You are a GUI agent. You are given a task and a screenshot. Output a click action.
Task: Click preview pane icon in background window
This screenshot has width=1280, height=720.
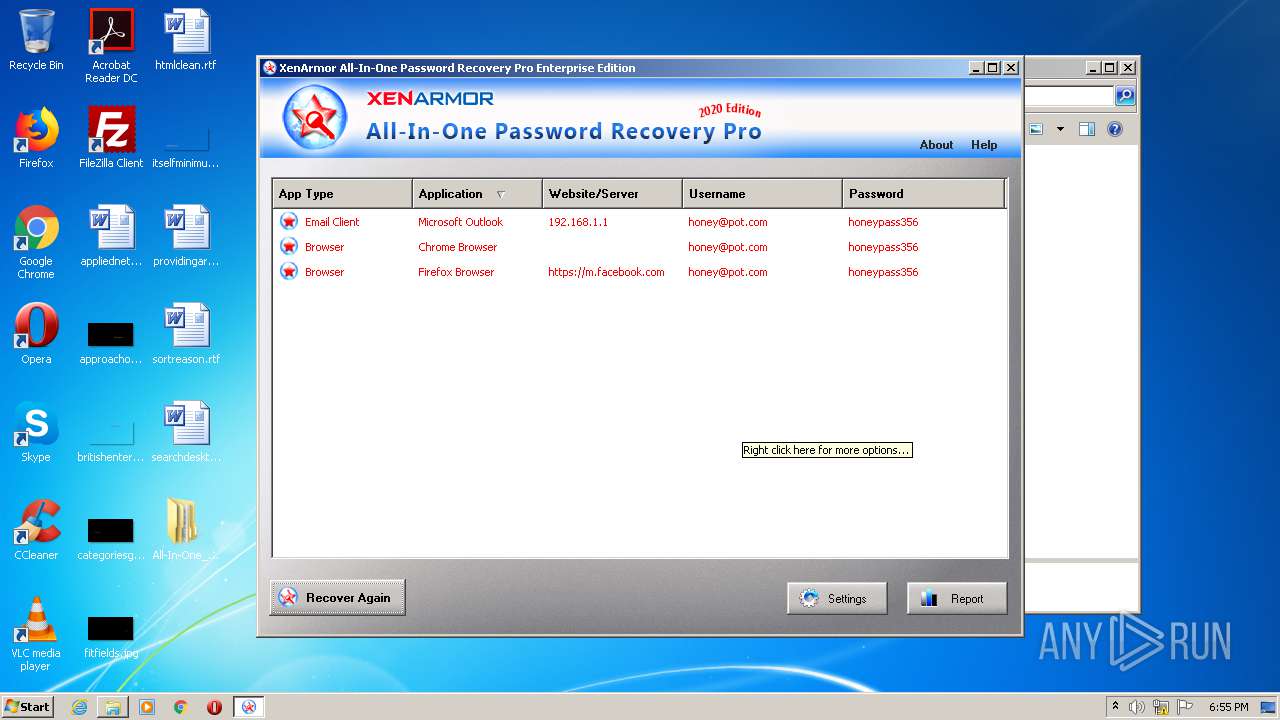click(x=1087, y=129)
